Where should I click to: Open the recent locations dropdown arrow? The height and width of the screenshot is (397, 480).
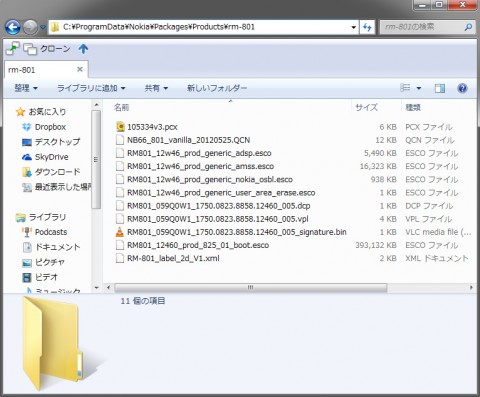(x=43, y=27)
